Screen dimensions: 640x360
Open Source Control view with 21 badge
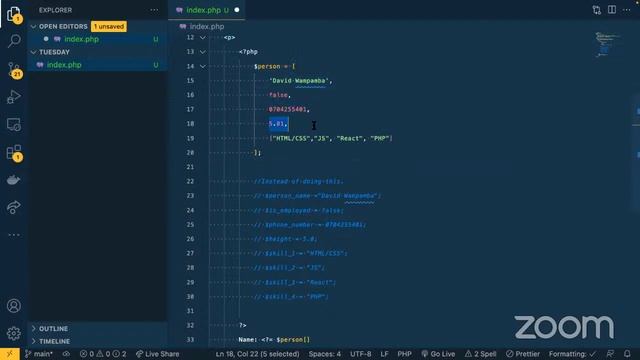tap(14, 69)
